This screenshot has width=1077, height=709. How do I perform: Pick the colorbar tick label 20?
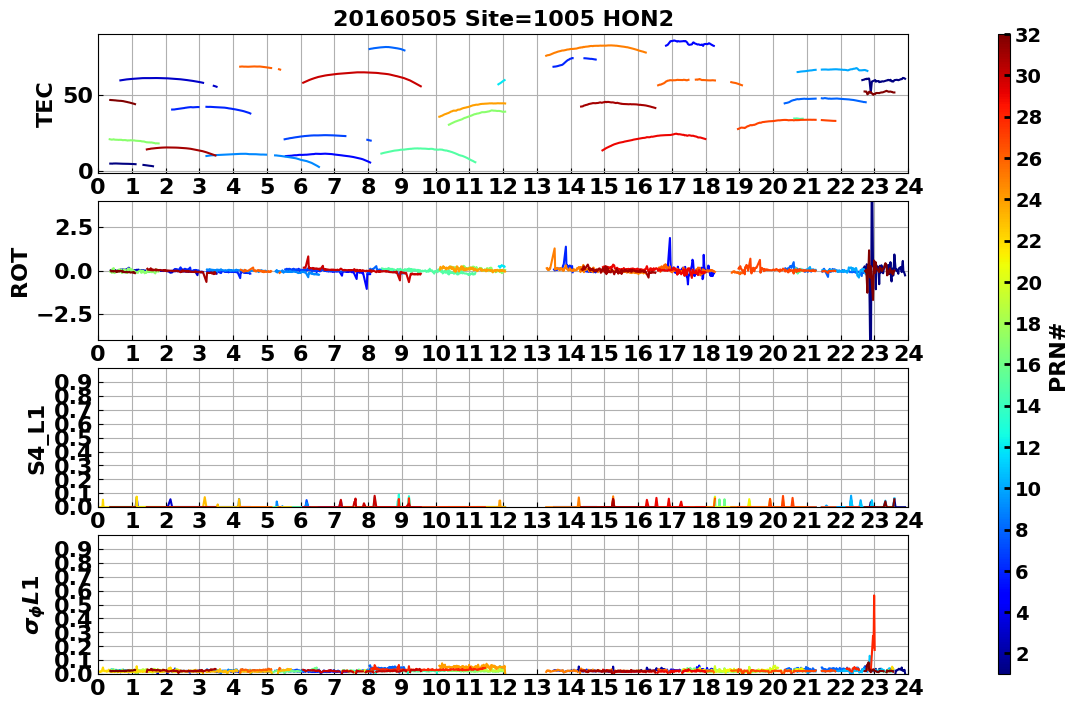tap(1028, 282)
